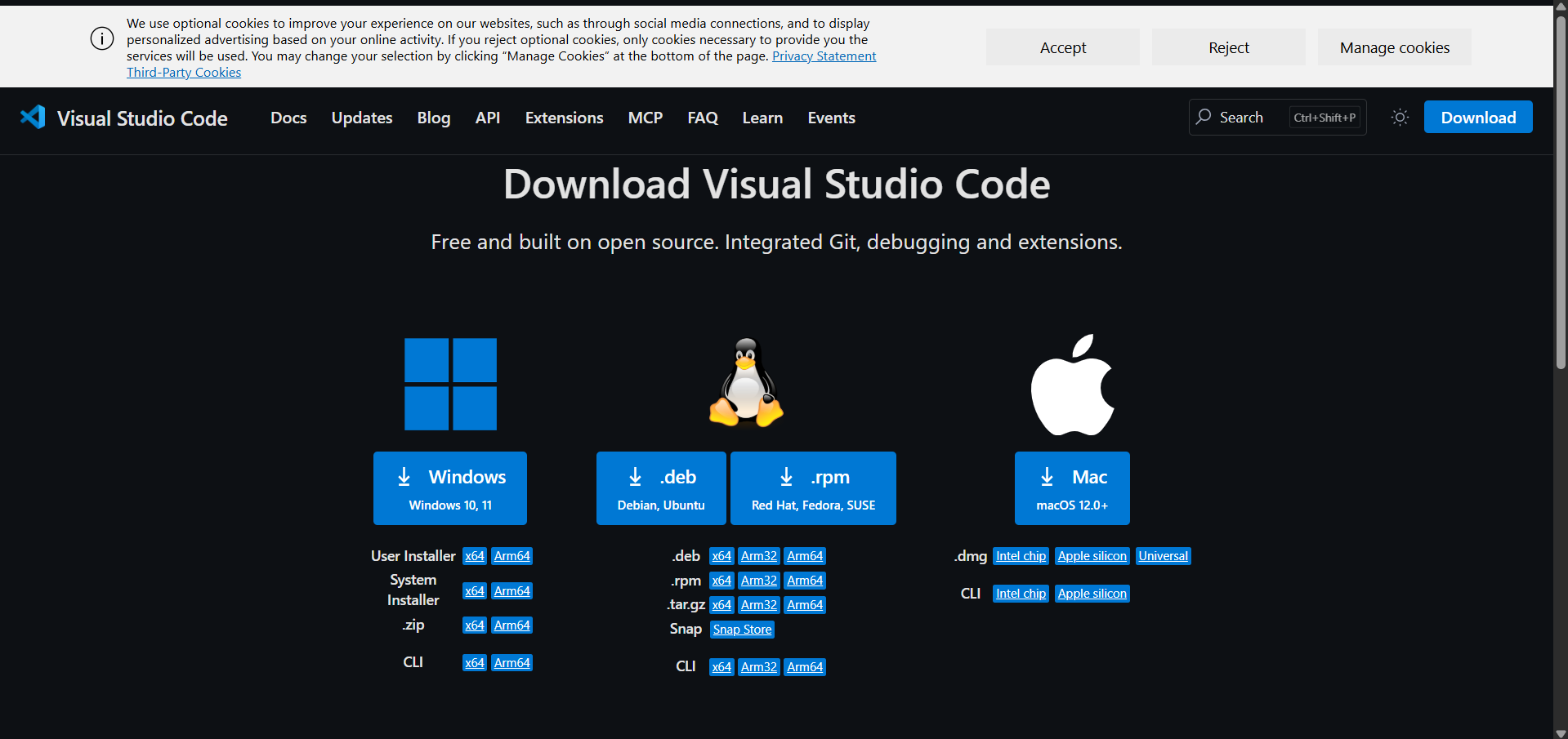Viewport: 1568px width, 739px height.
Task: Select Linux .rpm Arm64 link
Action: (805, 581)
